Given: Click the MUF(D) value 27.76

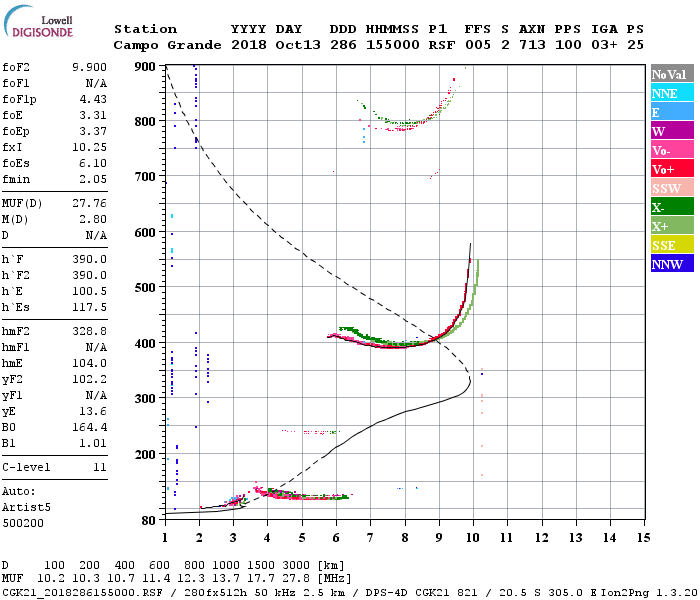Looking at the screenshot, I should (x=89, y=204).
